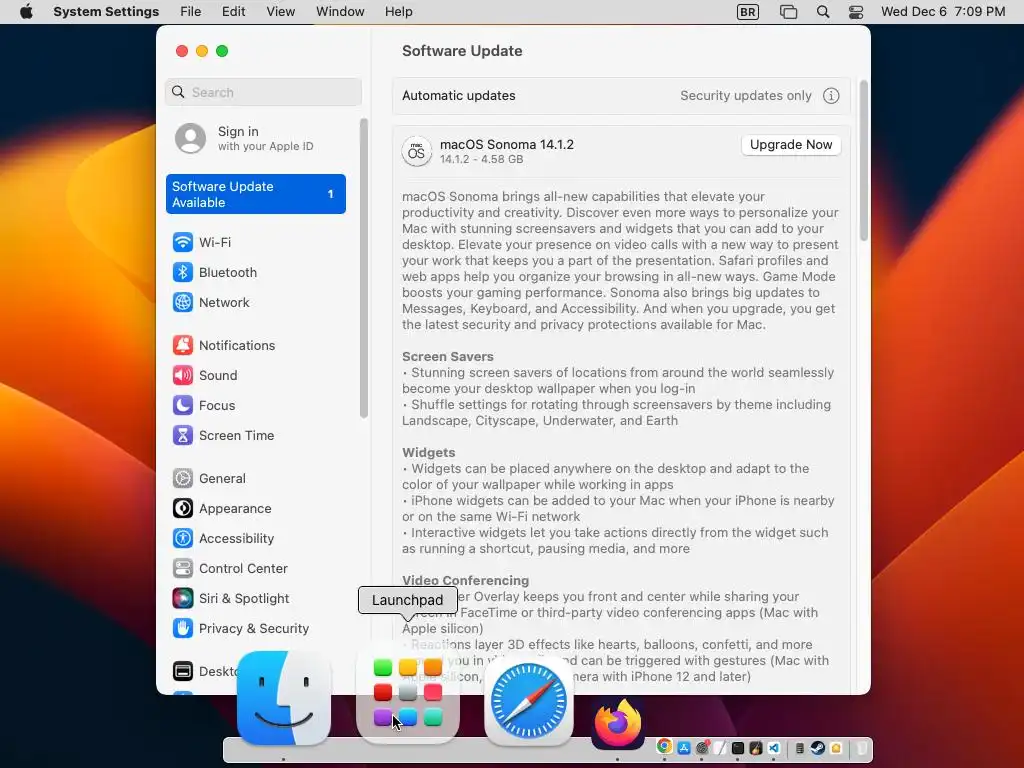This screenshot has height=768, width=1024.
Task: Click the info icon beside Security updates only
Action: click(x=831, y=96)
